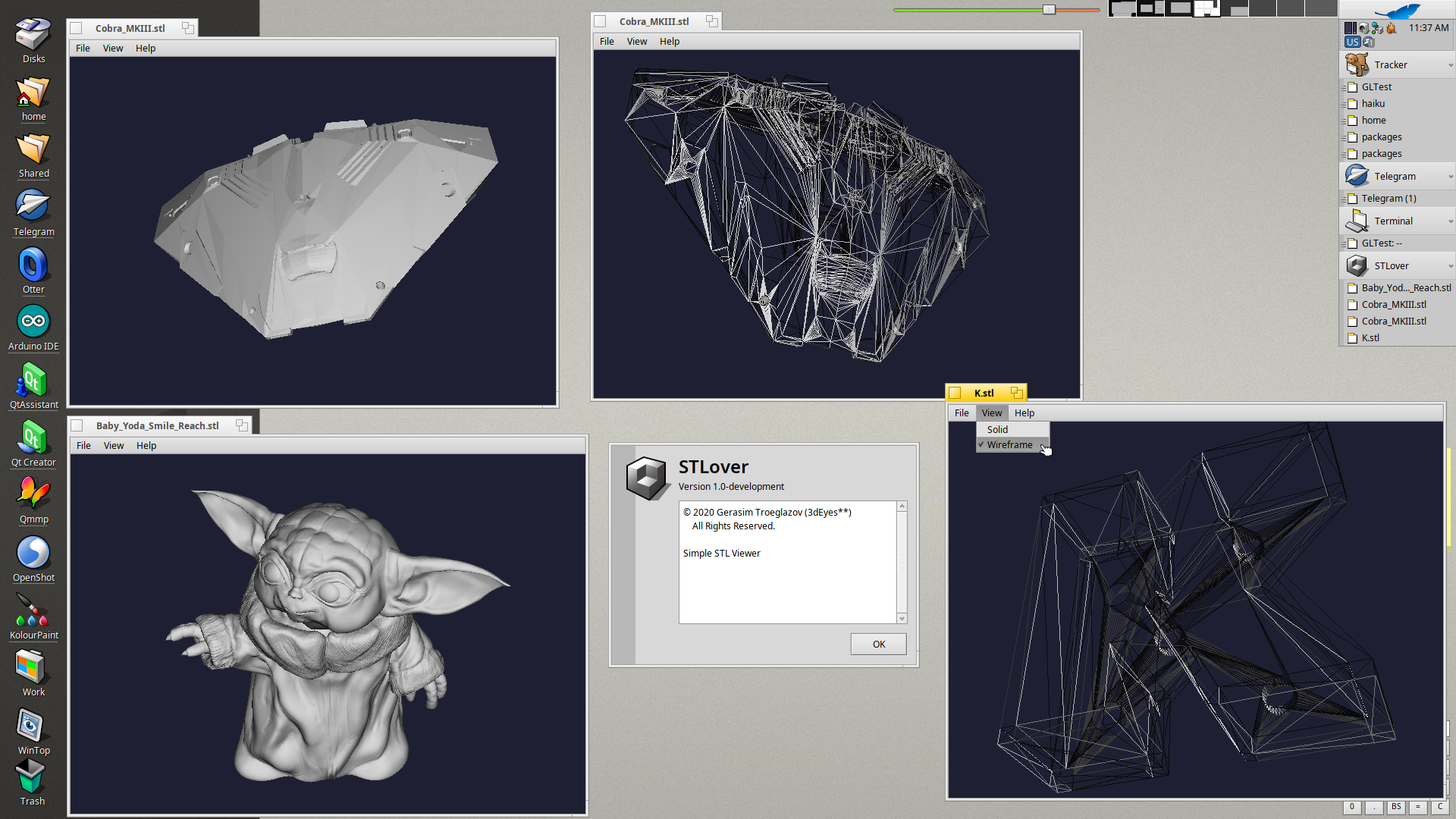Screen dimensions: 1456x819
Task: Click the flame tray icon in Deskbar
Action: pos(1391,28)
